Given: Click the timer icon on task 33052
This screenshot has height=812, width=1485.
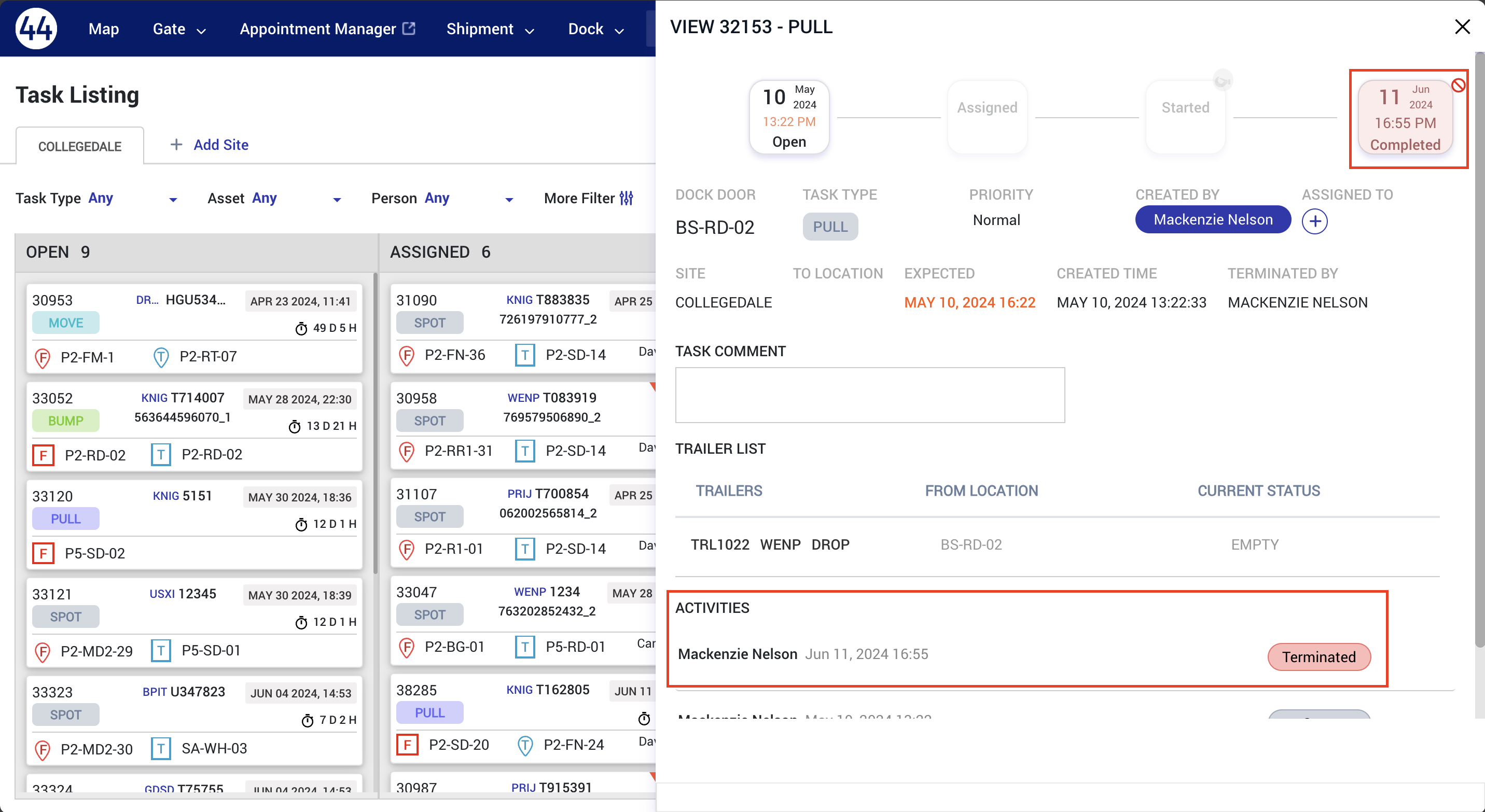Looking at the screenshot, I should pyautogui.click(x=295, y=426).
